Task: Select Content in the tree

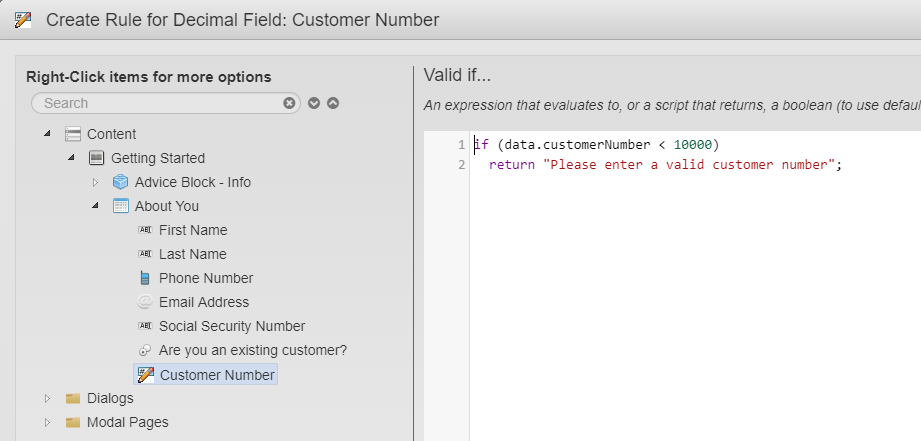Action: click(112, 134)
